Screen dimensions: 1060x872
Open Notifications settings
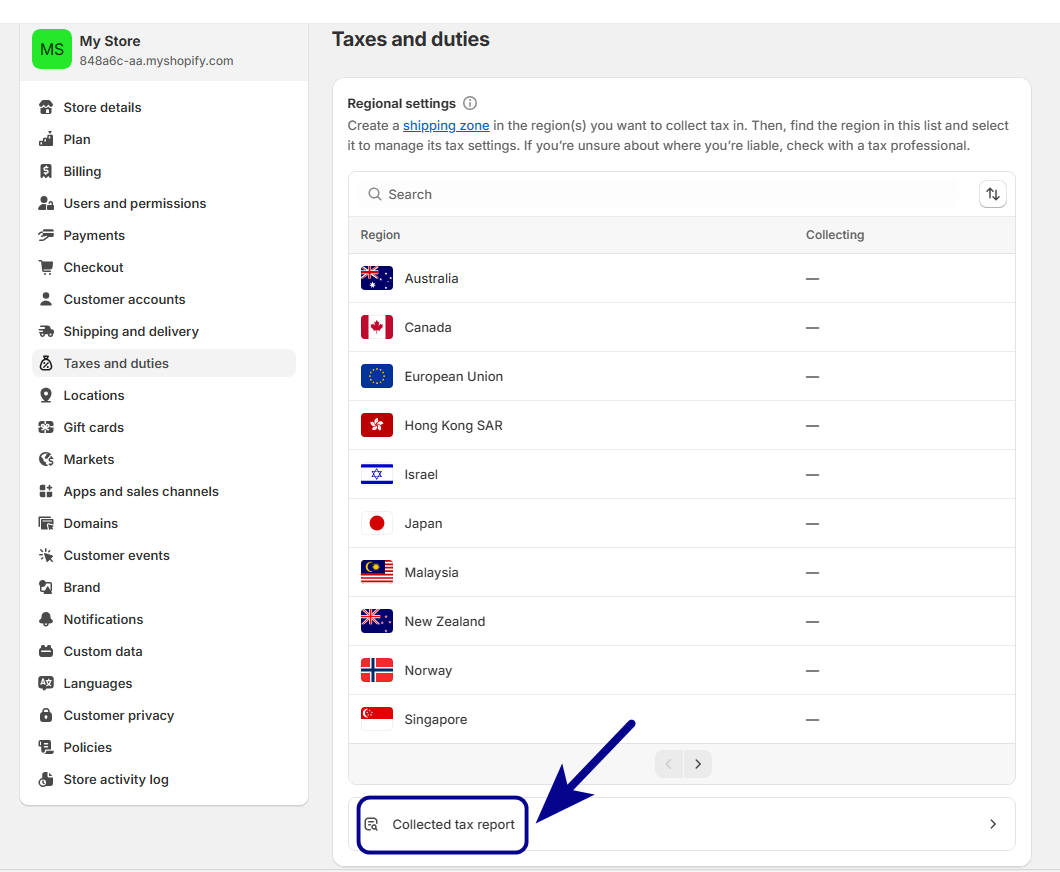tap(164, 619)
